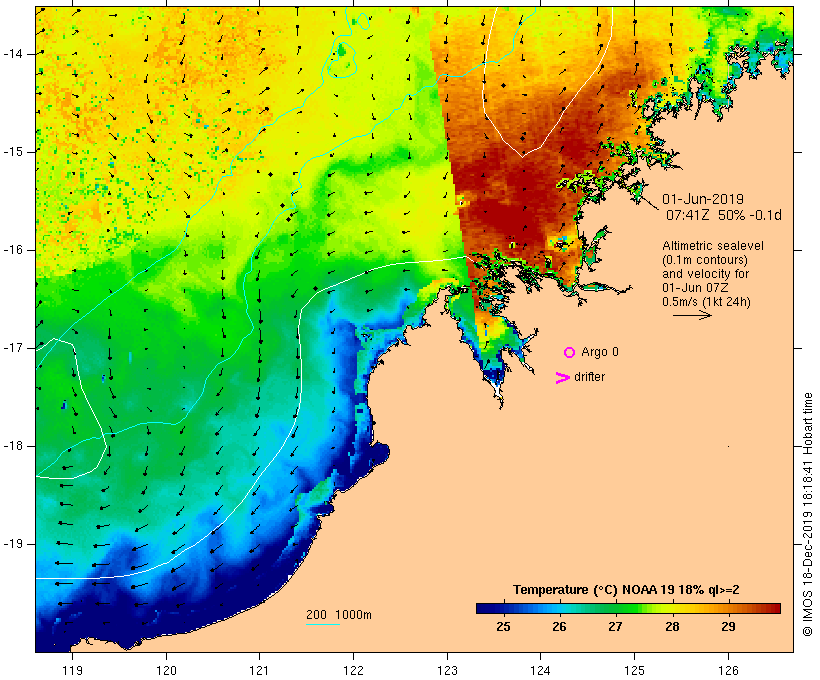The height and width of the screenshot is (680, 820).
Task: Click the temperature color bar
Action: (x=628, y=608)
